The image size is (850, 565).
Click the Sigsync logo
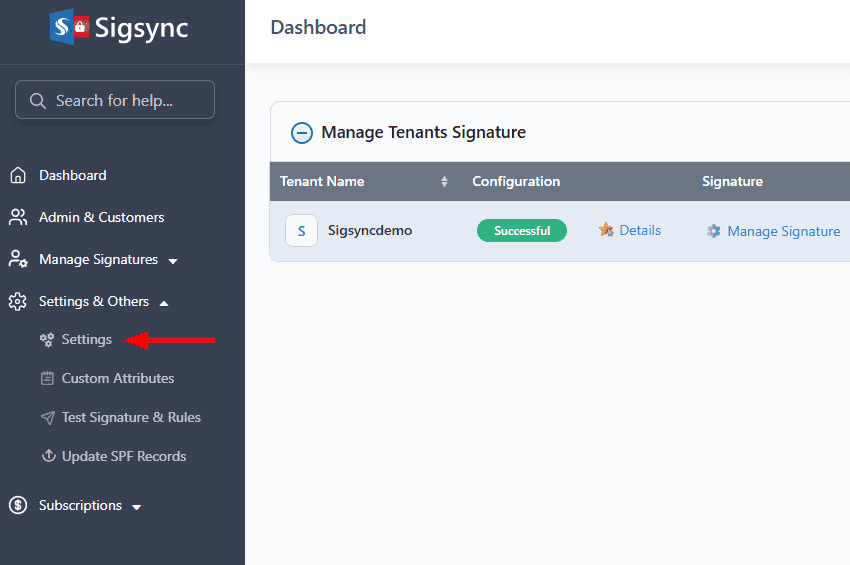(x=121, y=27)
